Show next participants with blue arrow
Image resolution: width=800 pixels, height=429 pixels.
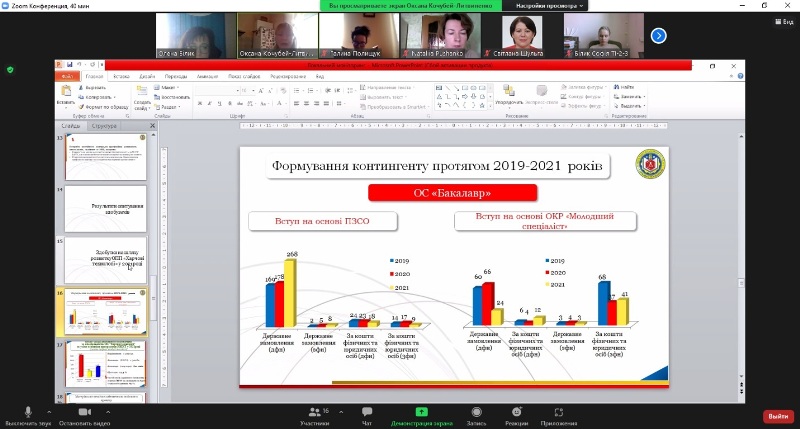point(659,36)
